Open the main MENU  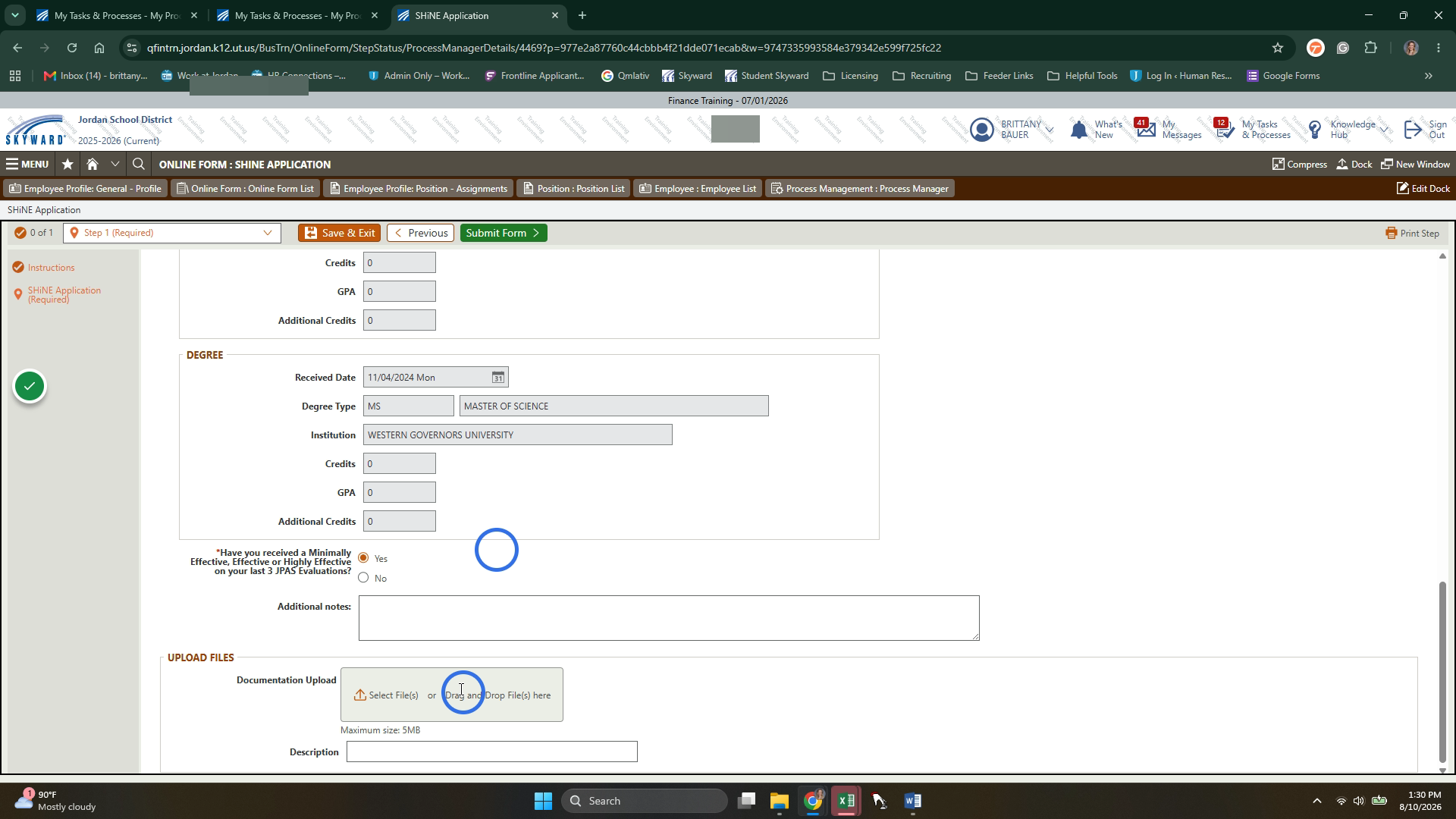click(27, 164)
